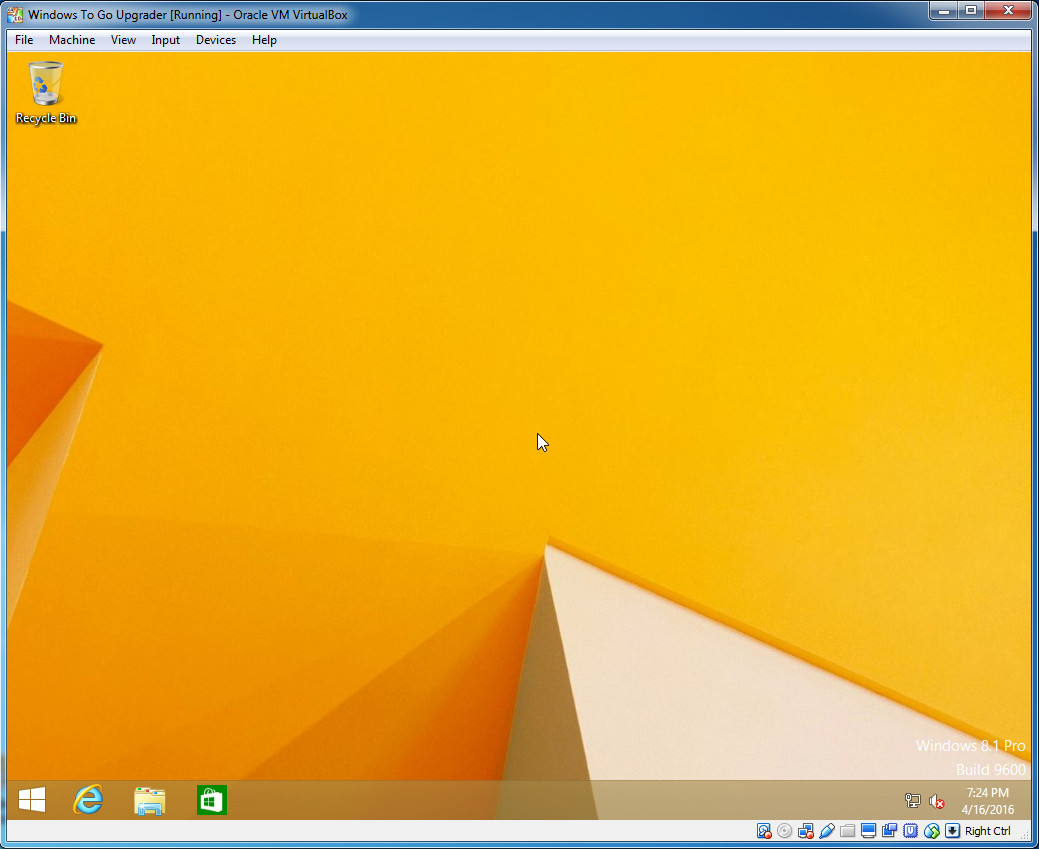Click the CPU chip features status icon

click(x=910, y=831)
